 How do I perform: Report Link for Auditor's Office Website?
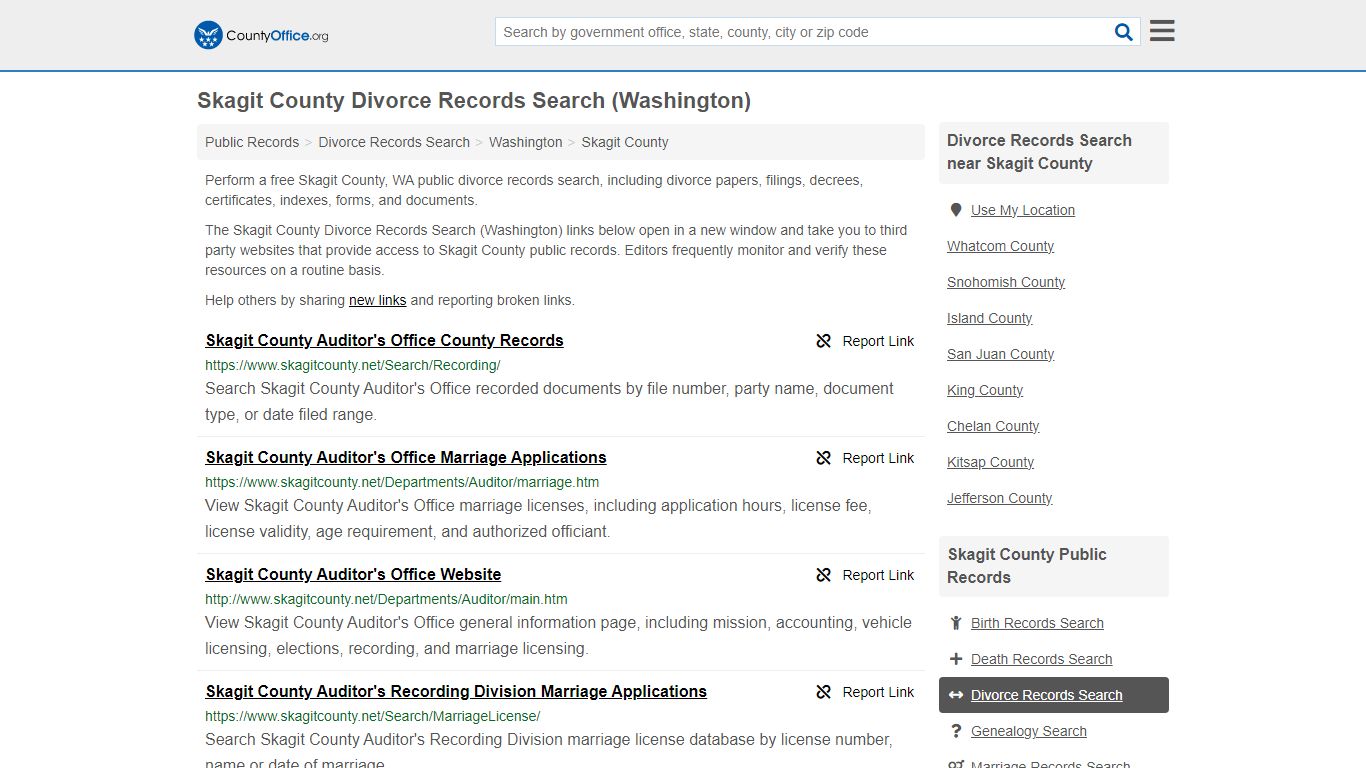pyautogui.click(x=865, y=575)
